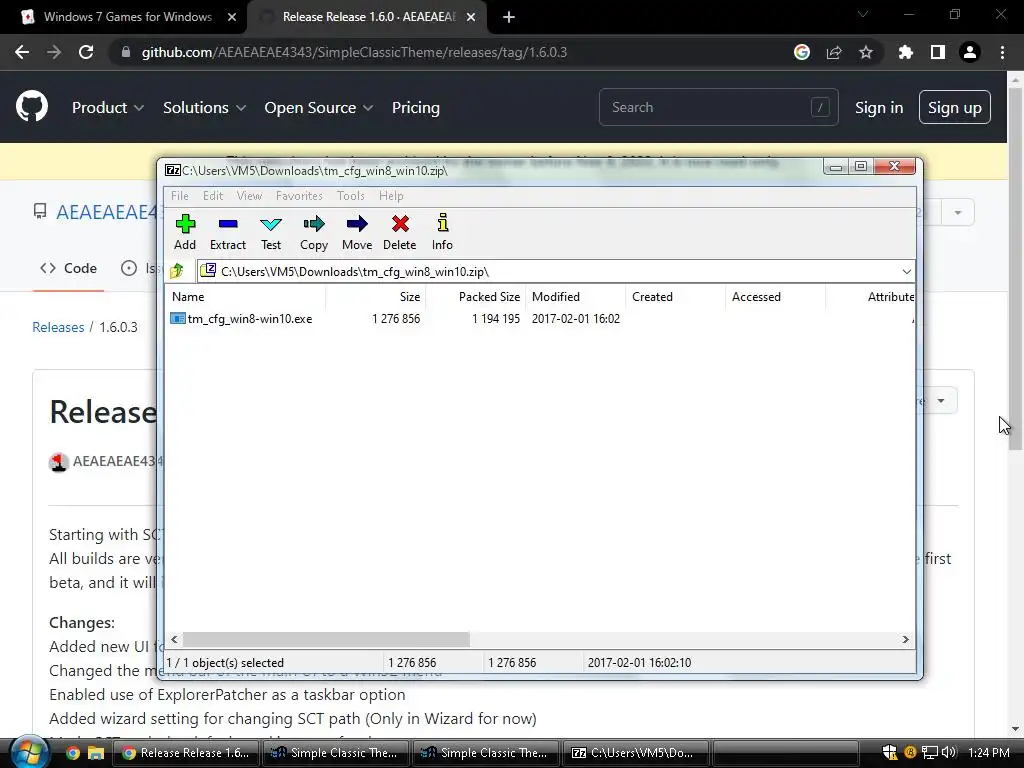Click the red Delete icon

[400, 232]
